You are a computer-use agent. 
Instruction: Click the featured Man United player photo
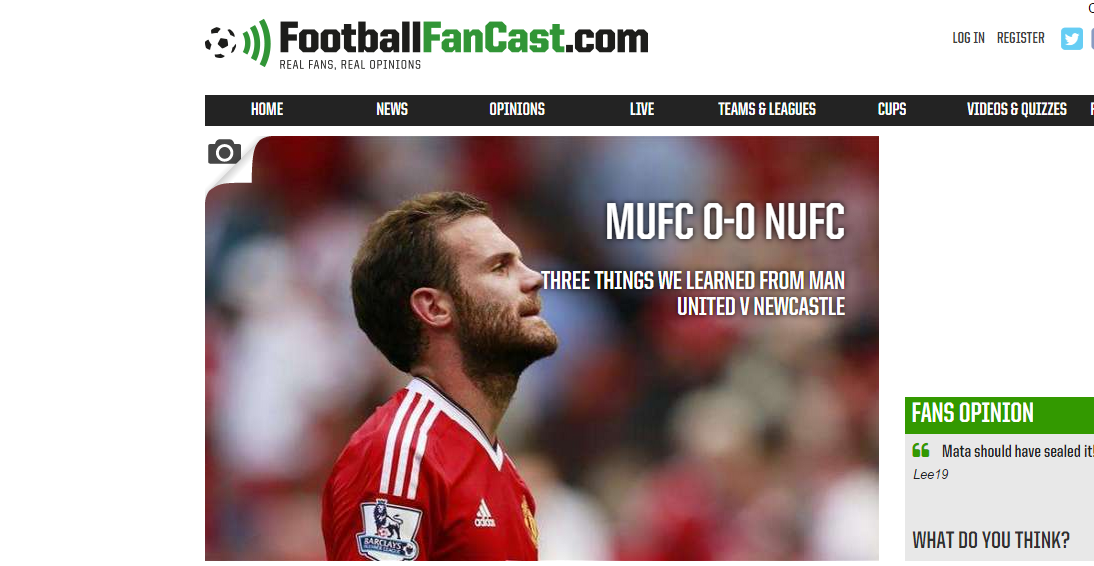[x=541, y=348]
